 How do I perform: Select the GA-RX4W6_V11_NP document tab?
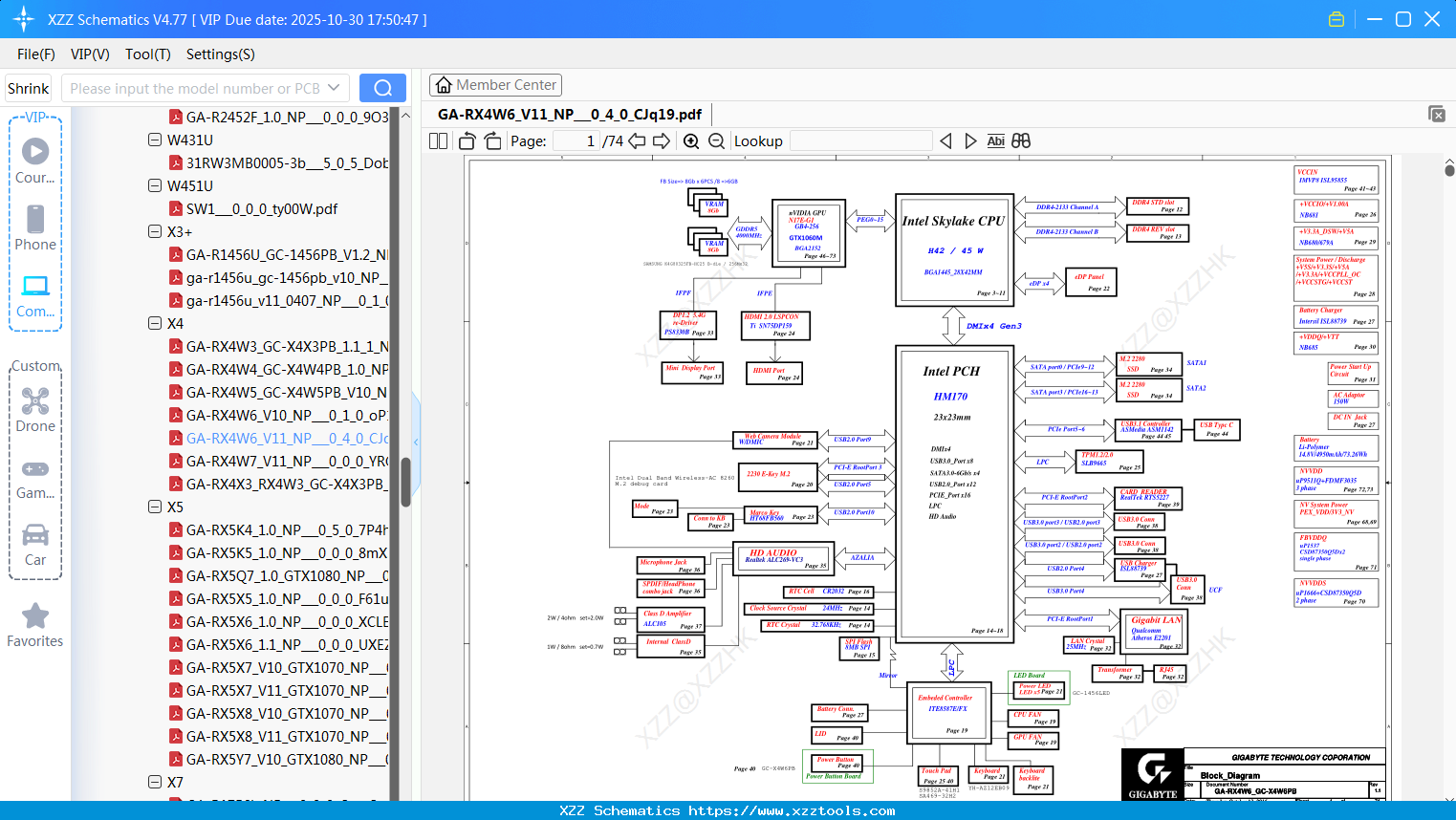(570, 115)
